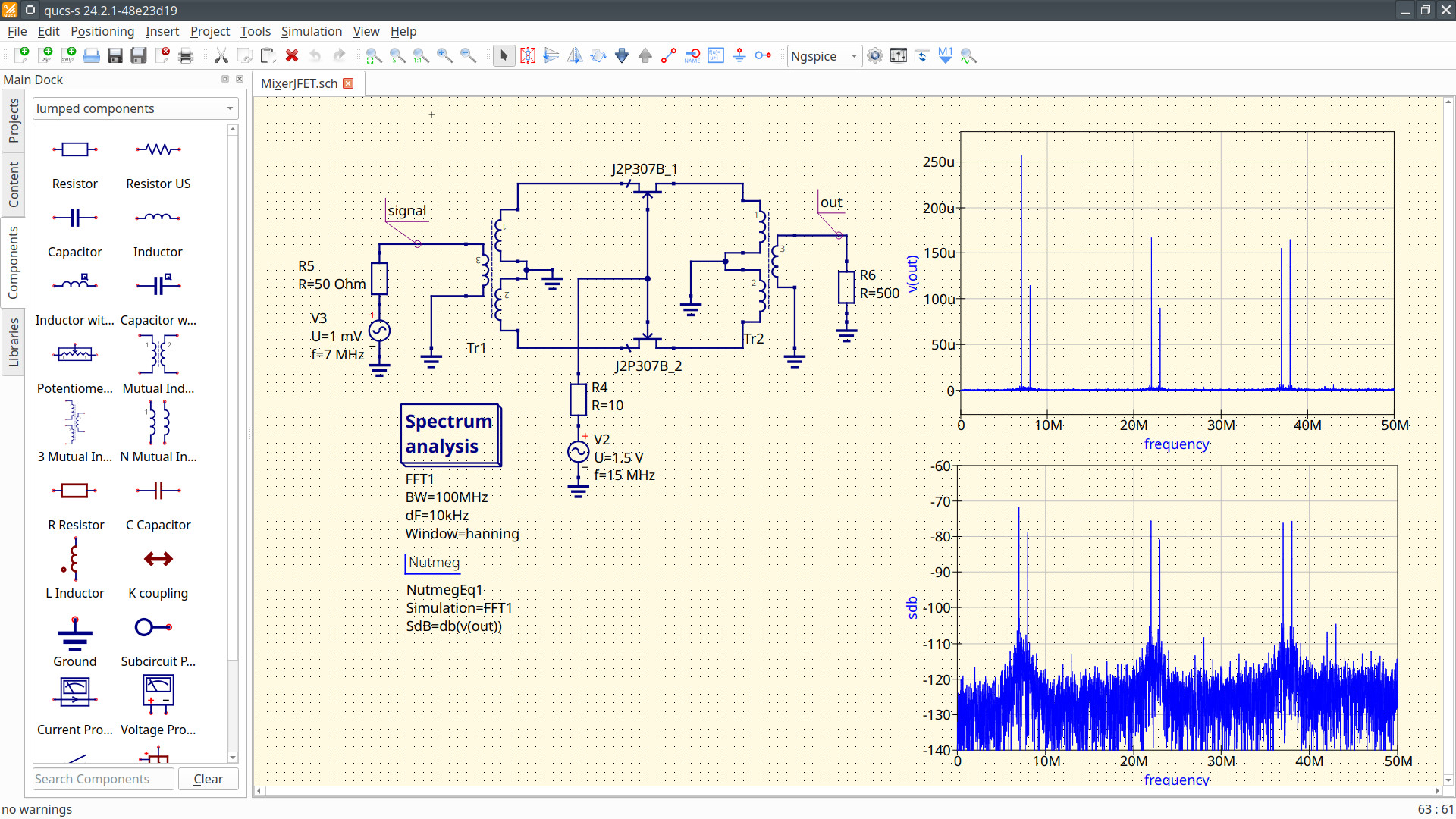Click the Cut scissors icon

(221, 55)
